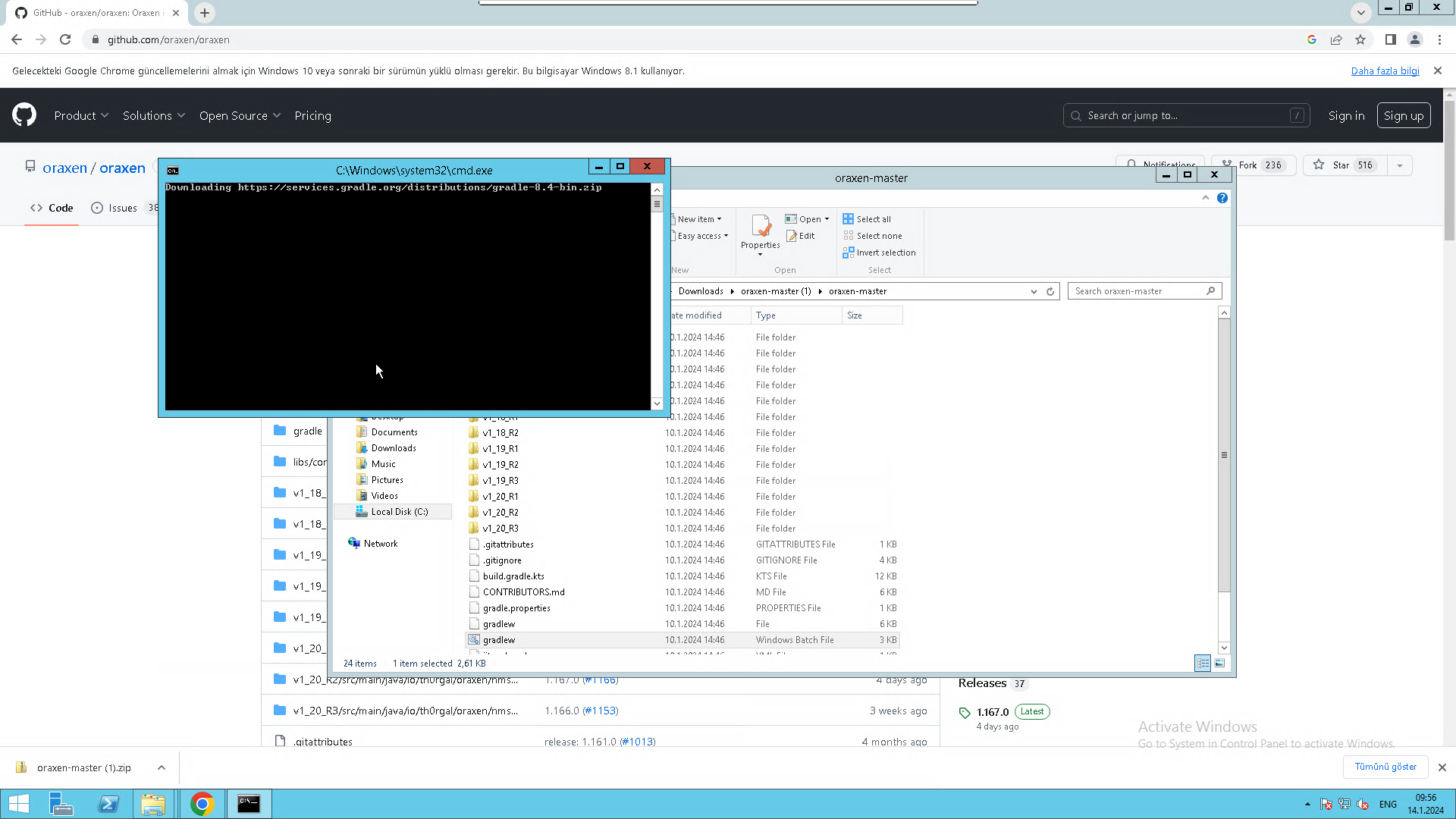1456x819 pixels.
Task: Select Network in navigation pane
Action: 380,544
